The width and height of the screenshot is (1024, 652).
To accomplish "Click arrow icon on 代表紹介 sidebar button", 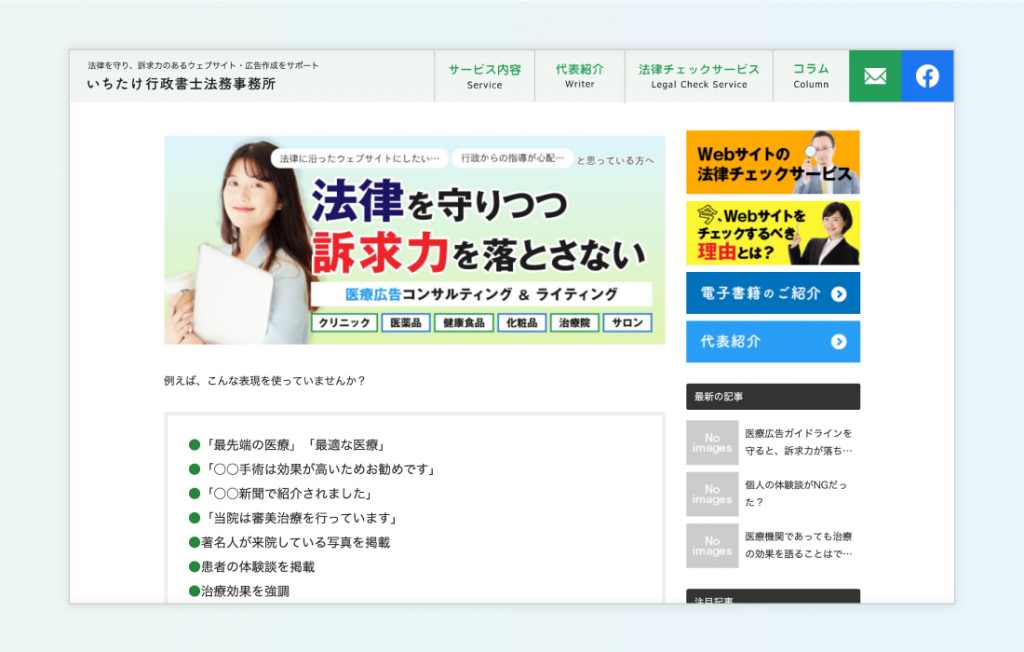I will click(838, 342).
